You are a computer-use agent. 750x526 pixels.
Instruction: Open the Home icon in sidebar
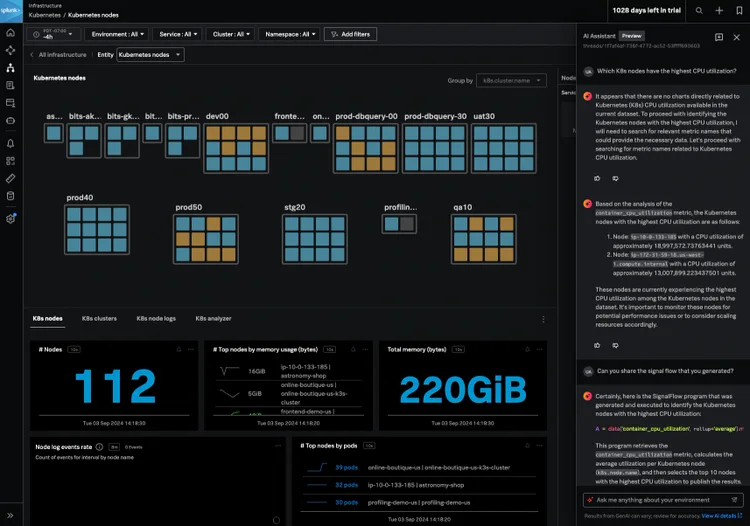point(10,33)
